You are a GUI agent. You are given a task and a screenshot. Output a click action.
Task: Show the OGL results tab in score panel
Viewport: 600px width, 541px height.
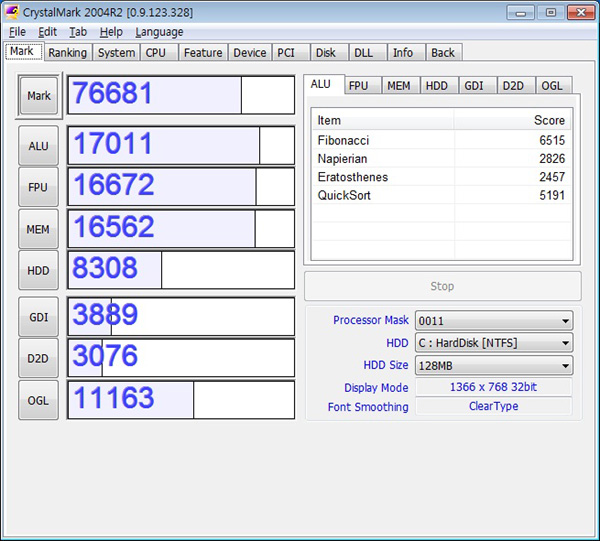pos(554,86)
